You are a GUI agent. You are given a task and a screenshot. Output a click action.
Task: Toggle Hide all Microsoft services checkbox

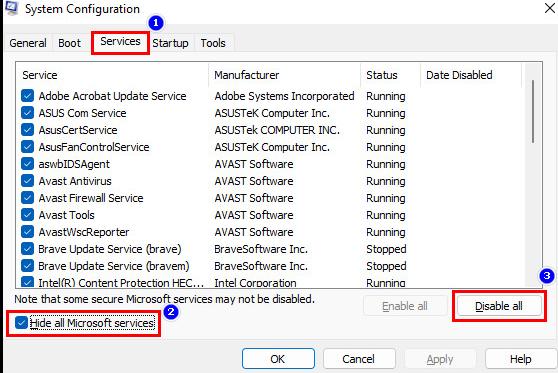click(x=21, y=323)
